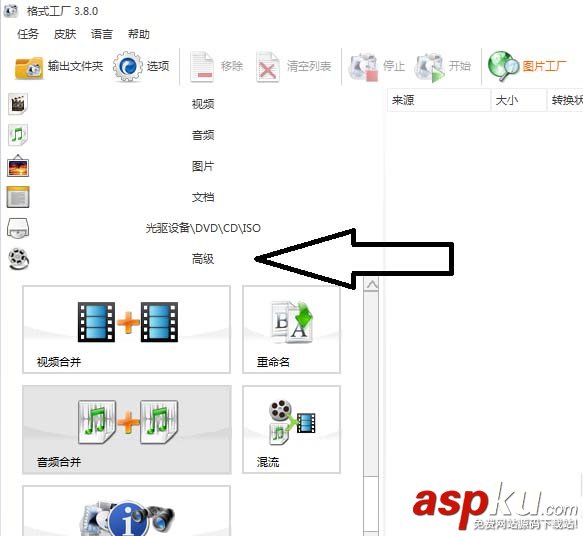Click the Format Factory title bar icon
Viewport: 583px width, 536px height.
11,11
